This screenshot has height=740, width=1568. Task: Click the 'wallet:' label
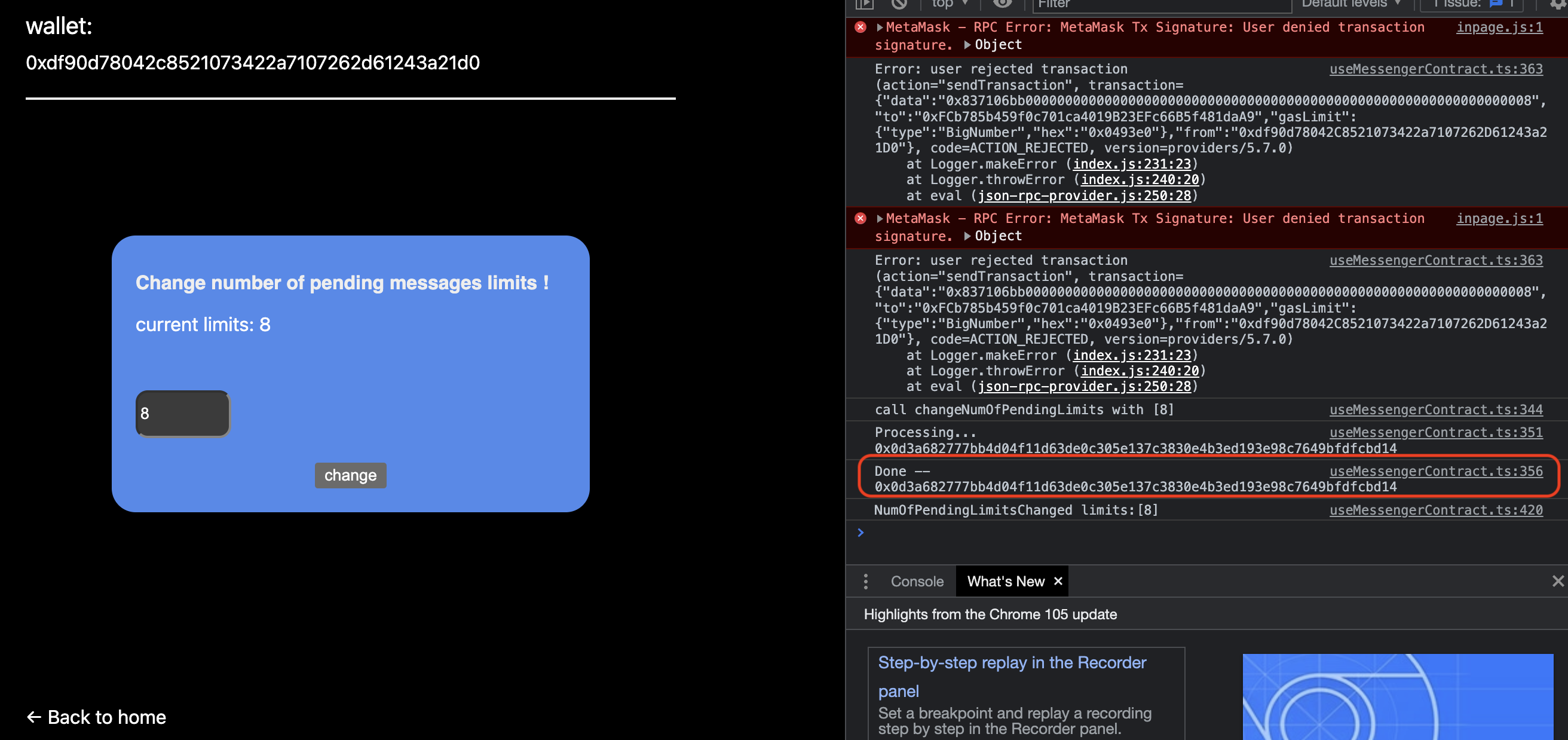(x=59, y=26)
